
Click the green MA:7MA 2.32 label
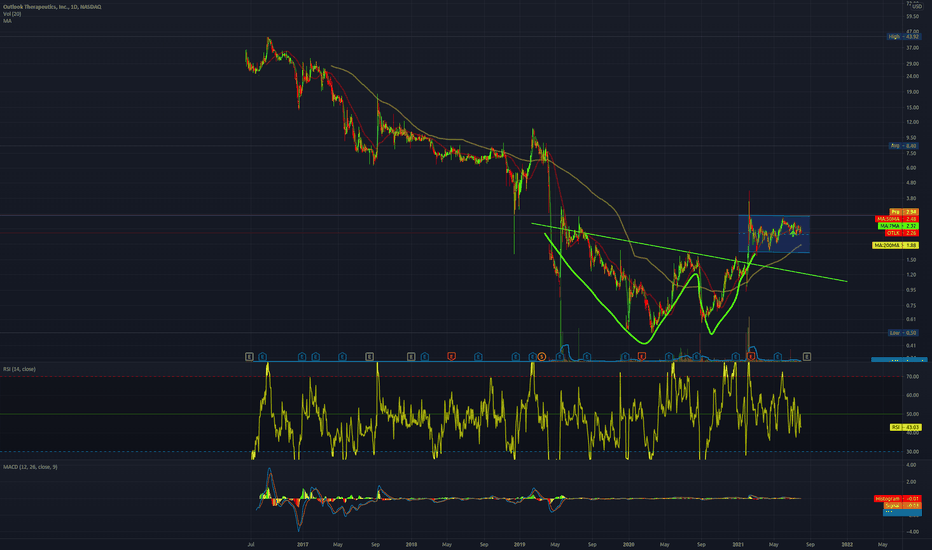click(898, 226)
